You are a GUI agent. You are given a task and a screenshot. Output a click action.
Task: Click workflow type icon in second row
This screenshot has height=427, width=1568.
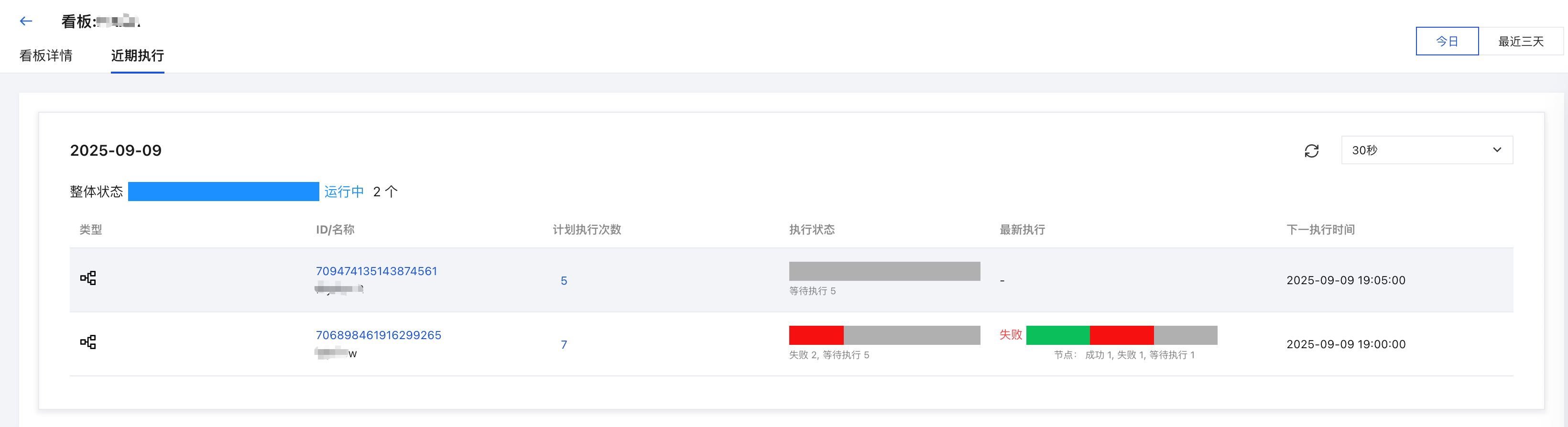(88, 342)
